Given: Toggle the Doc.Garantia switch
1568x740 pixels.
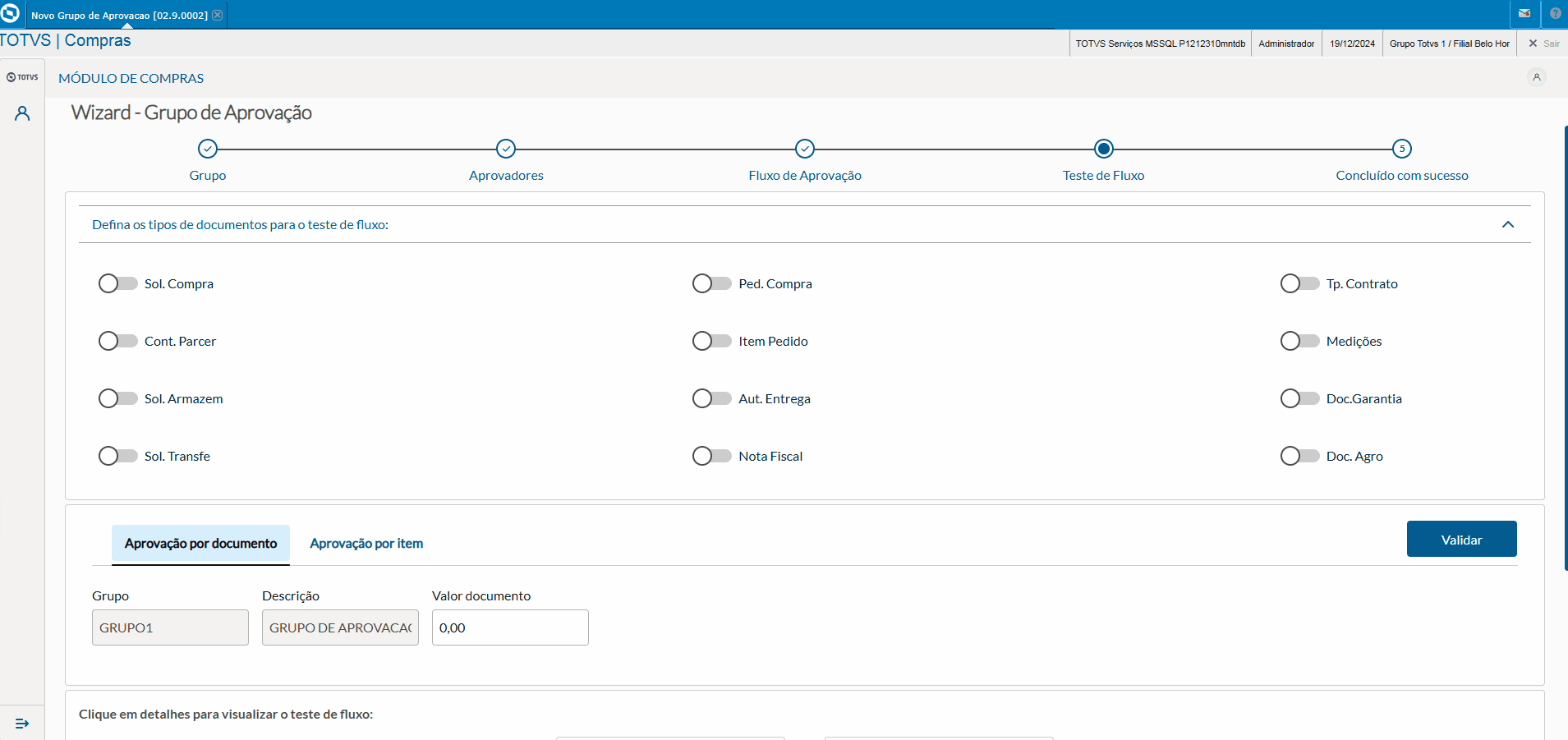Looking at the screenshot, I should point(1300,398).
